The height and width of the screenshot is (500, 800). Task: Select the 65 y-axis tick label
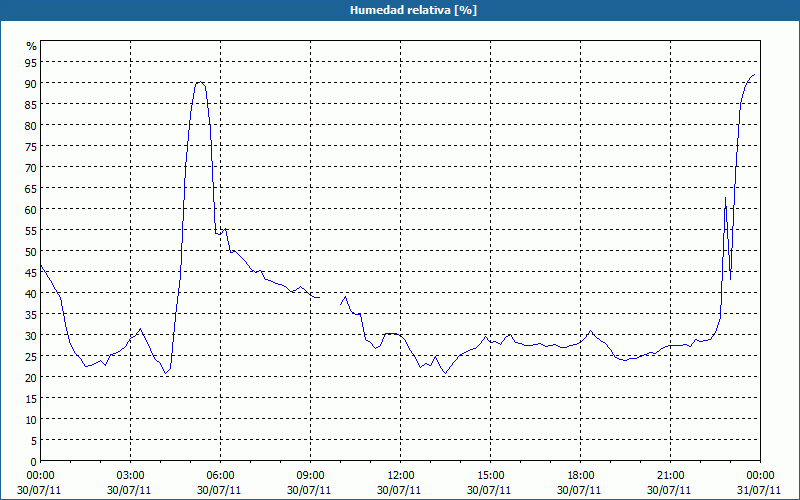click(31, 188)
